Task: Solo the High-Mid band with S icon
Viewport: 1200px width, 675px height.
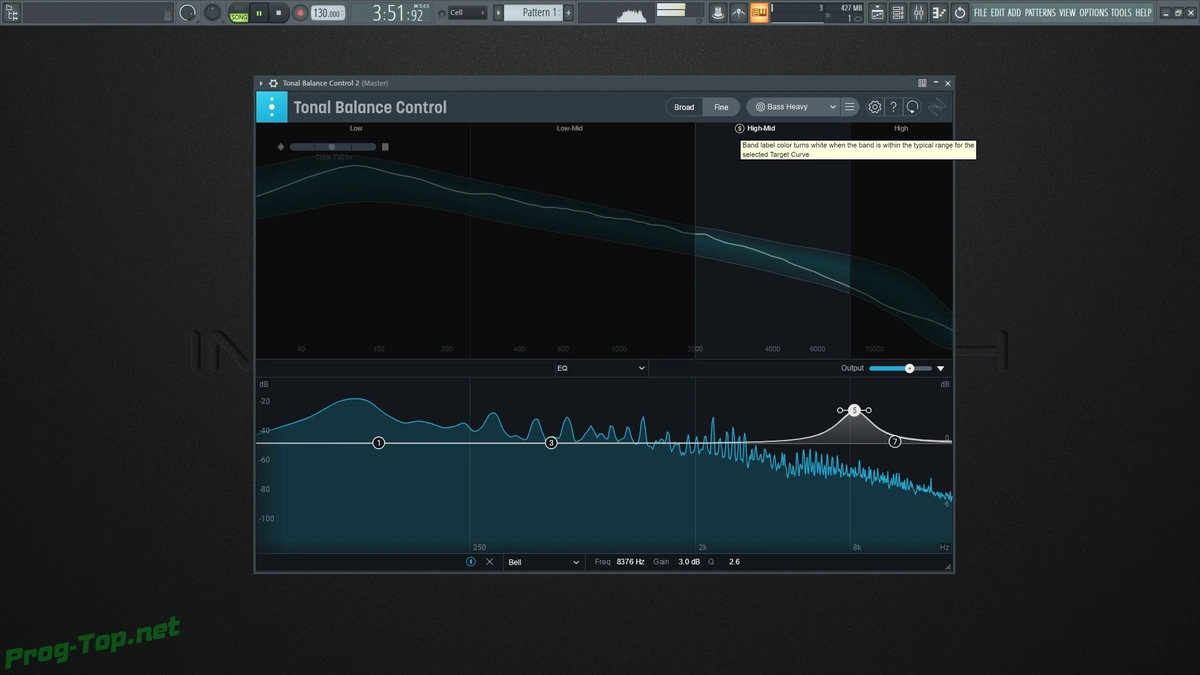Action: pyautogui.click(x=740, y=128)
